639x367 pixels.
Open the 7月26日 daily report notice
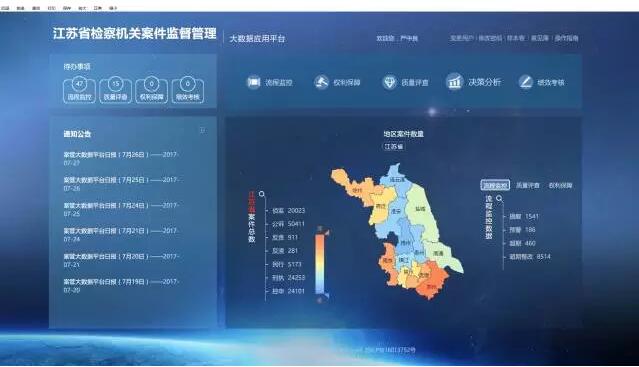coord(121,158)
